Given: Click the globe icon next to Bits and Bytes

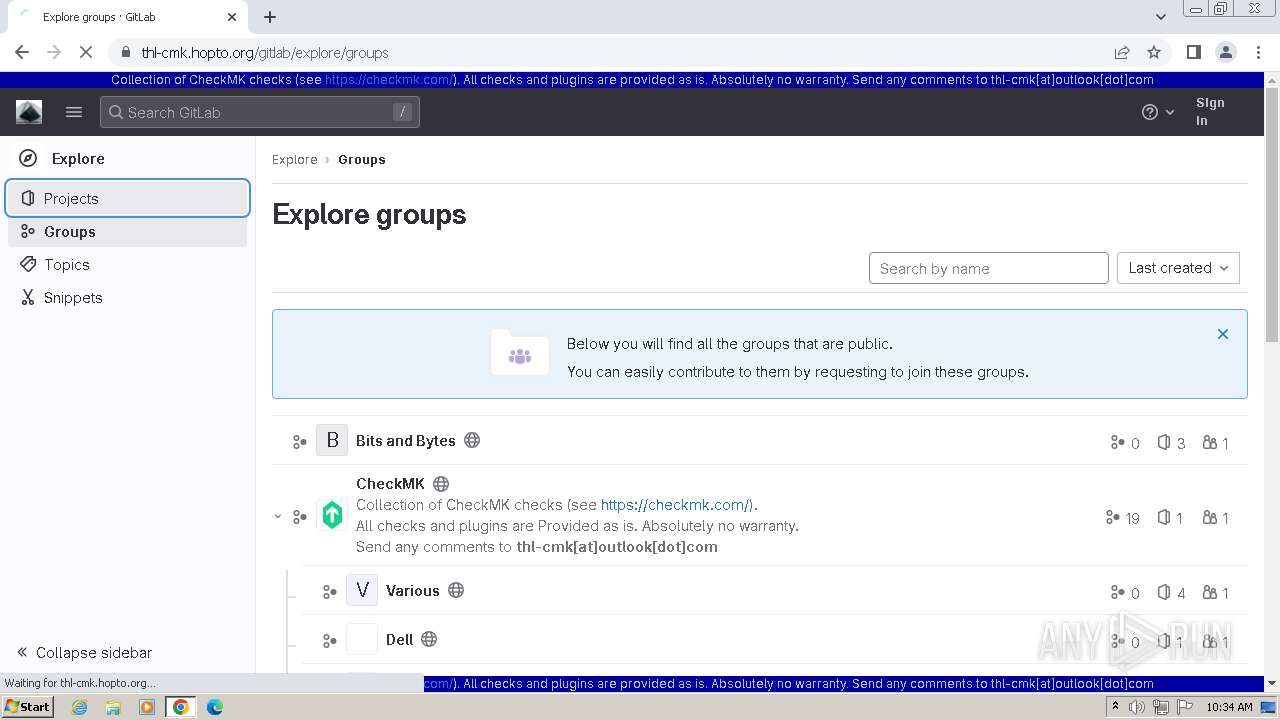Looking at the screenshot, I should point(472,440).
